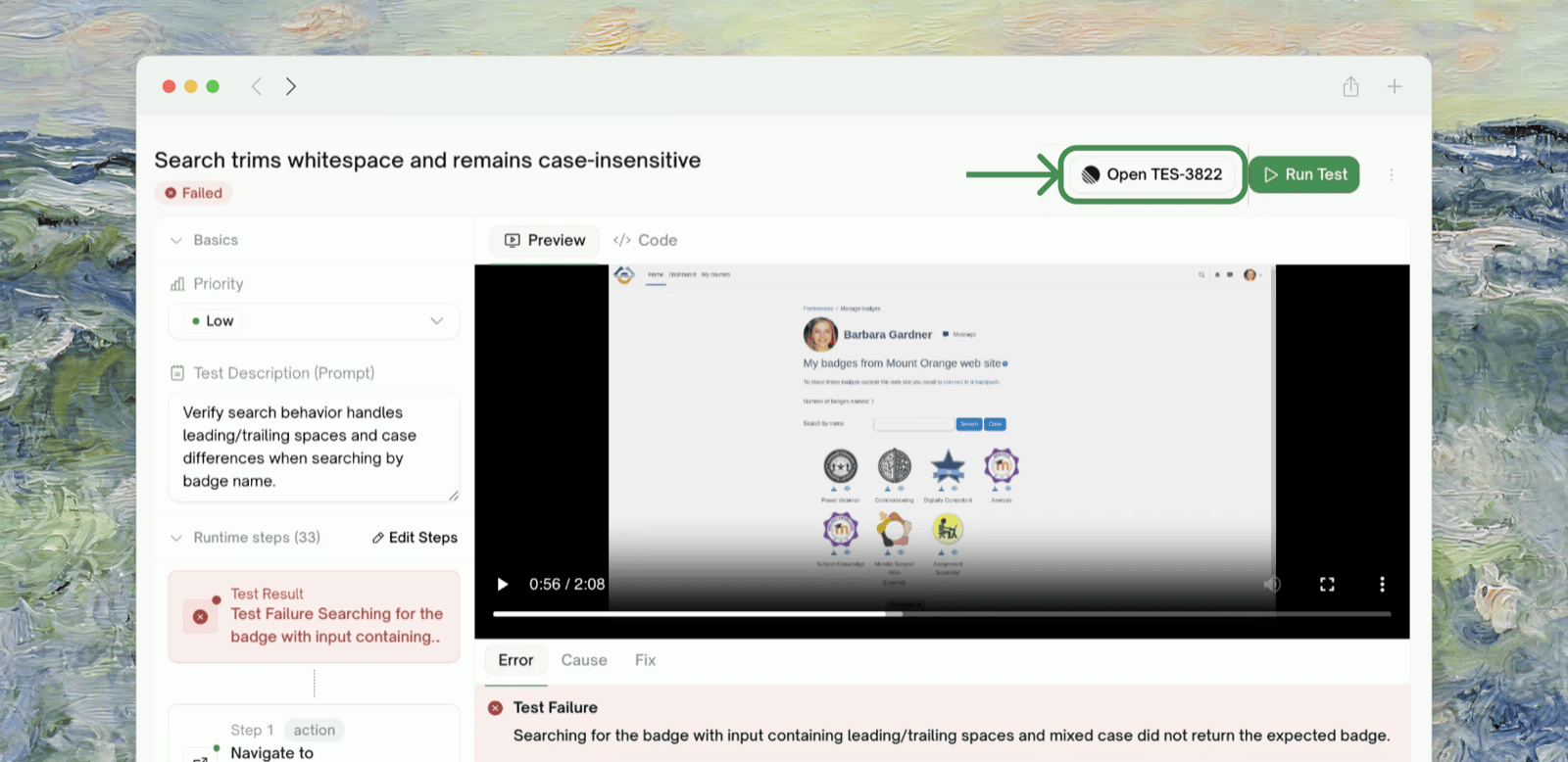Image resolution: width=1568 pixels, height=762 pixels.
Task: Add a new tab with plus icon
Action: pyautogui.click(x=1394, y=86)
